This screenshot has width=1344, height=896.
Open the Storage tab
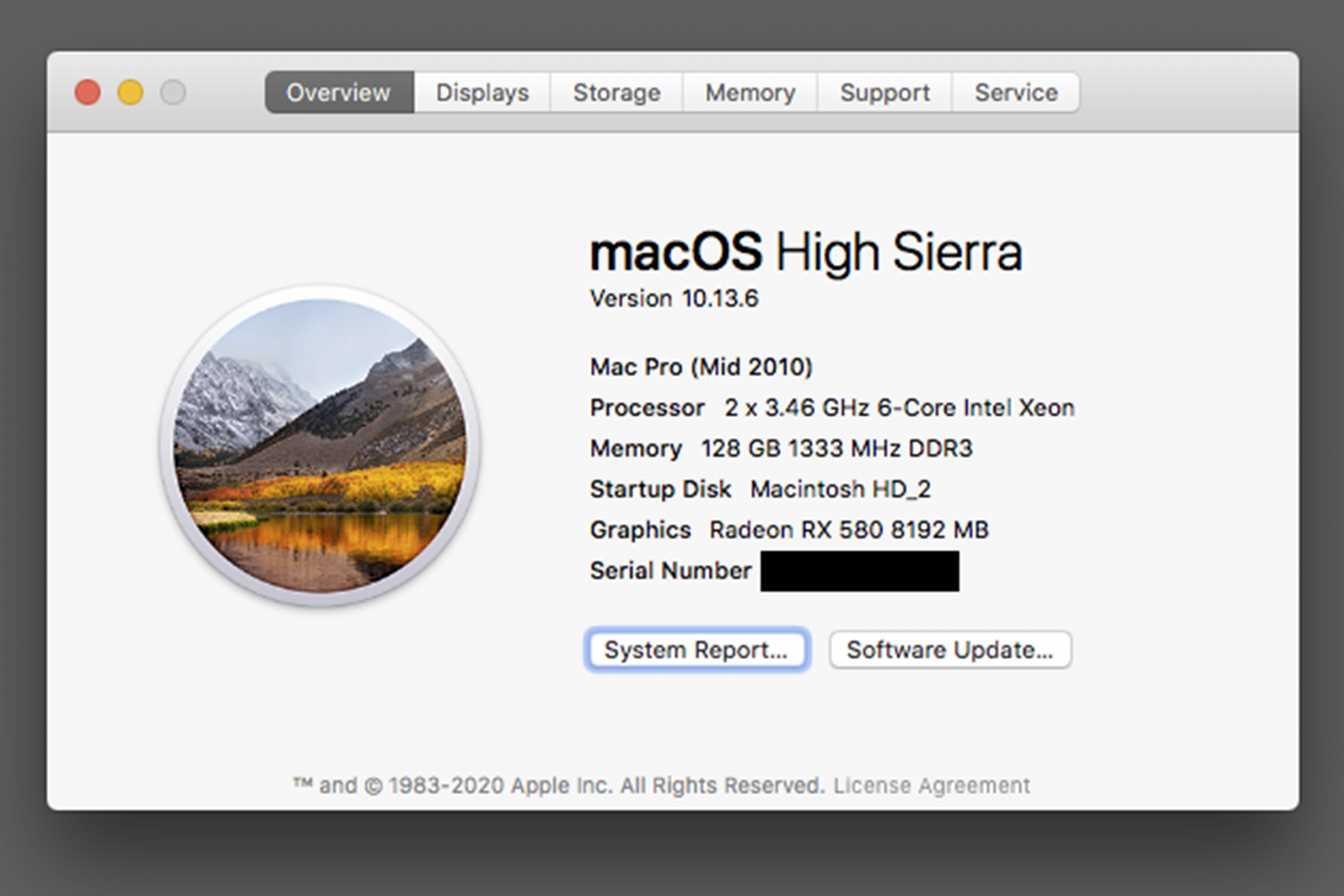tap(616, 92)
